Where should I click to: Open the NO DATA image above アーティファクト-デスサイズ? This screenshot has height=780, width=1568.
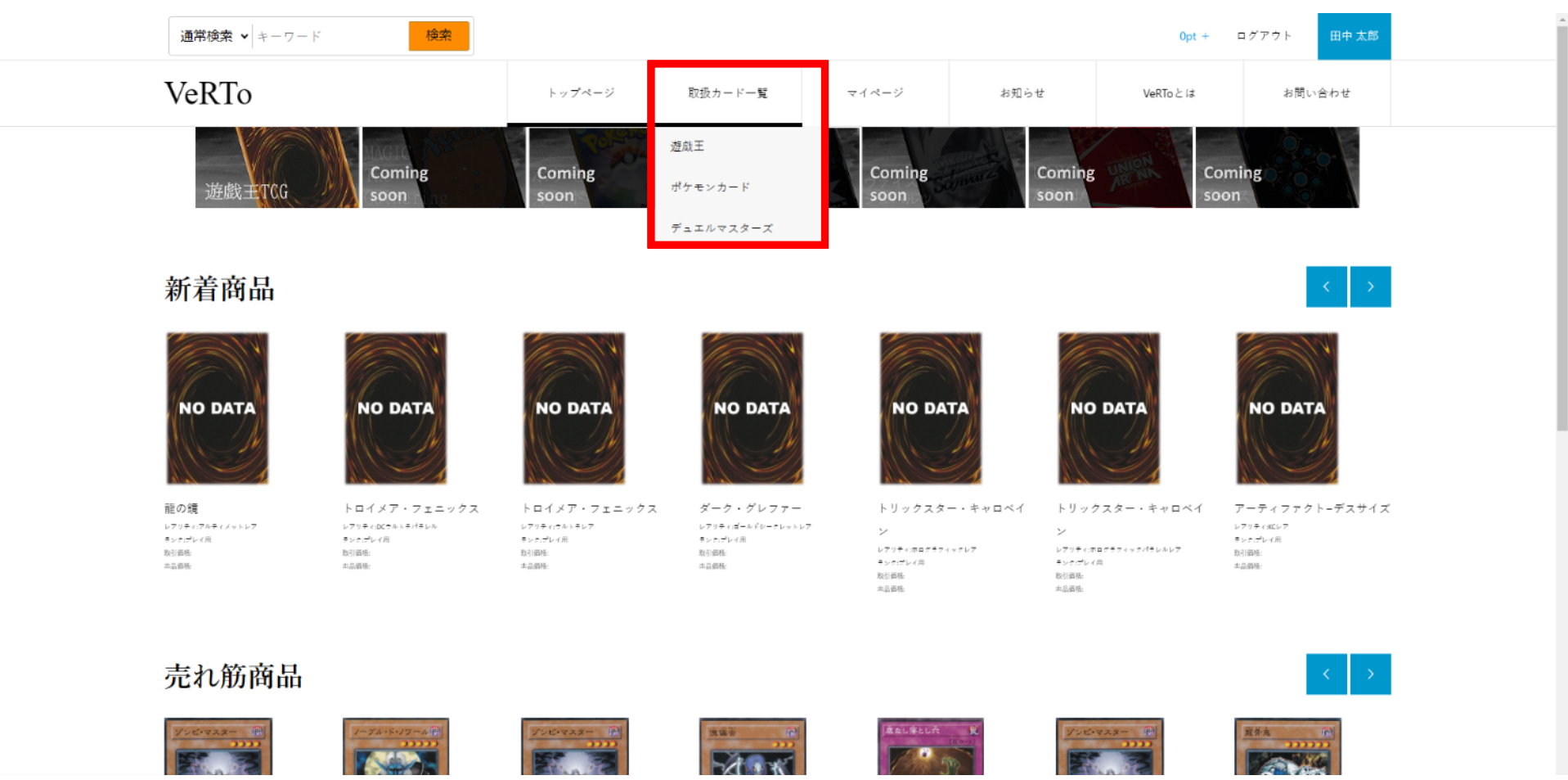[1287, 408]
